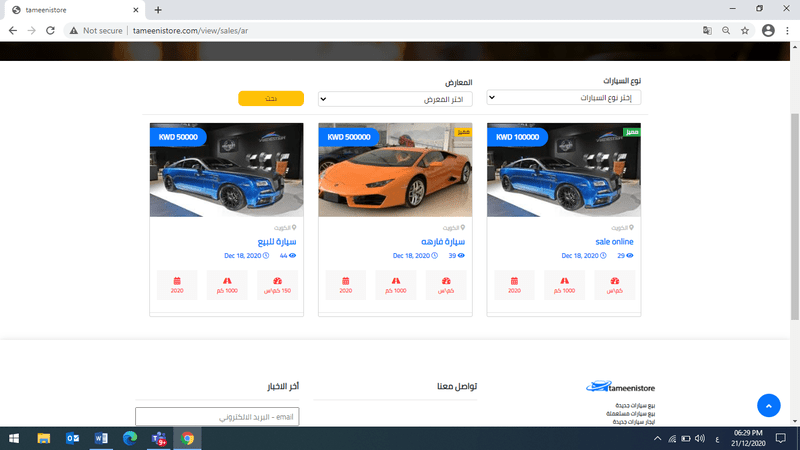Click the clock icon on the KWD 50000 card

[266, 256]
